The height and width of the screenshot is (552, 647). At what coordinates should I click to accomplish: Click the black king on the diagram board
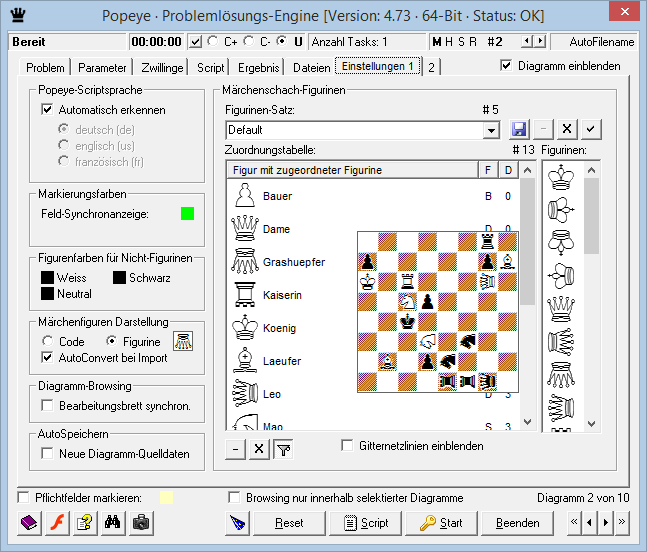408,321
